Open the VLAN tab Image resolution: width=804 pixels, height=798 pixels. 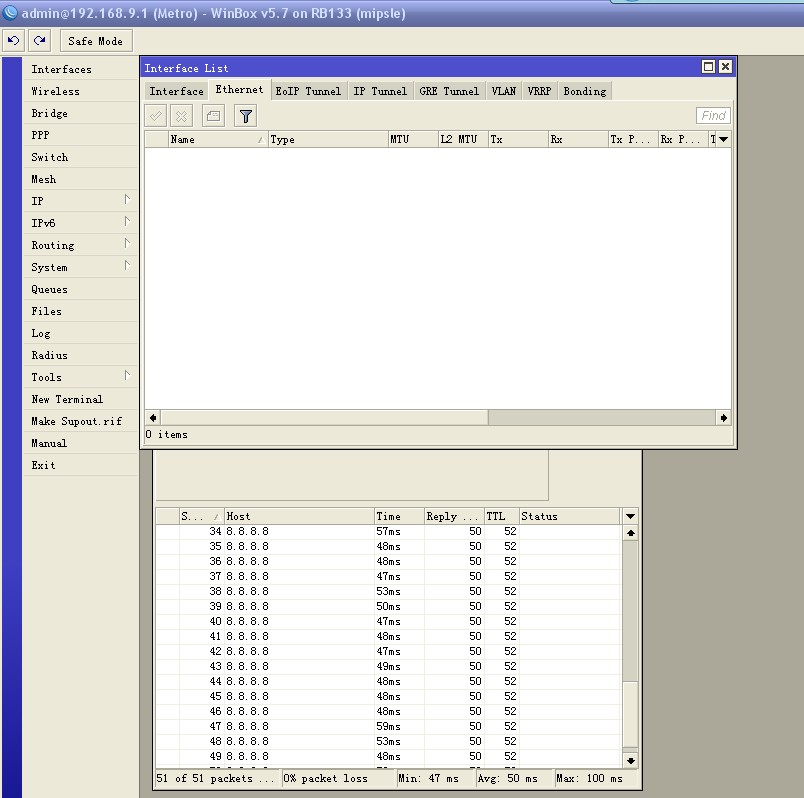pos(504,91)
